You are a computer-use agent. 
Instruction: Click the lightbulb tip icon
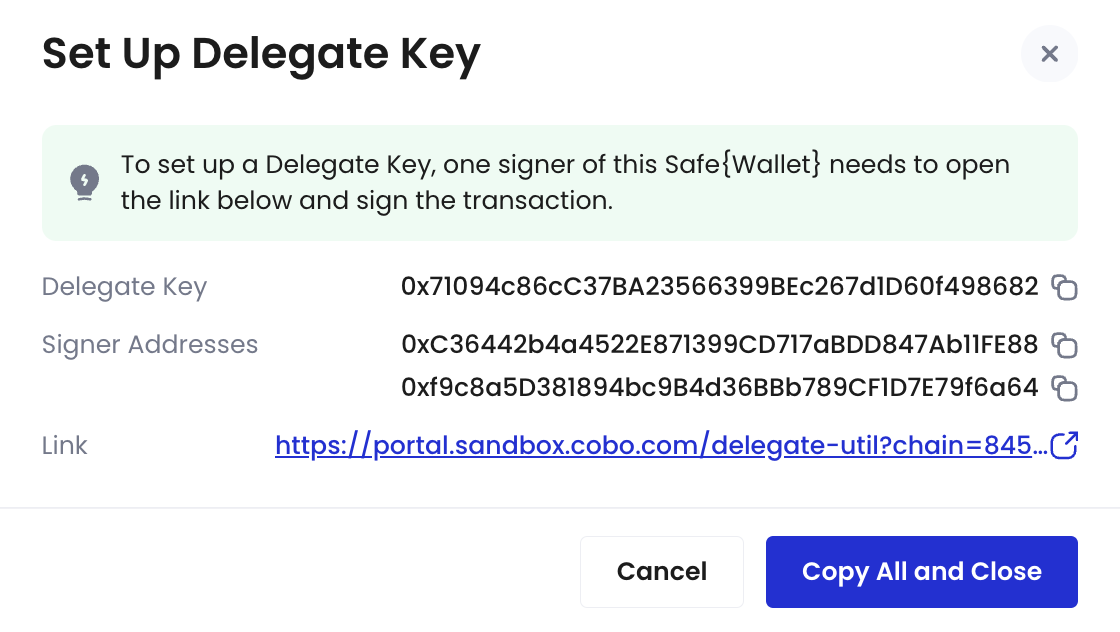(x=84, y=183)
